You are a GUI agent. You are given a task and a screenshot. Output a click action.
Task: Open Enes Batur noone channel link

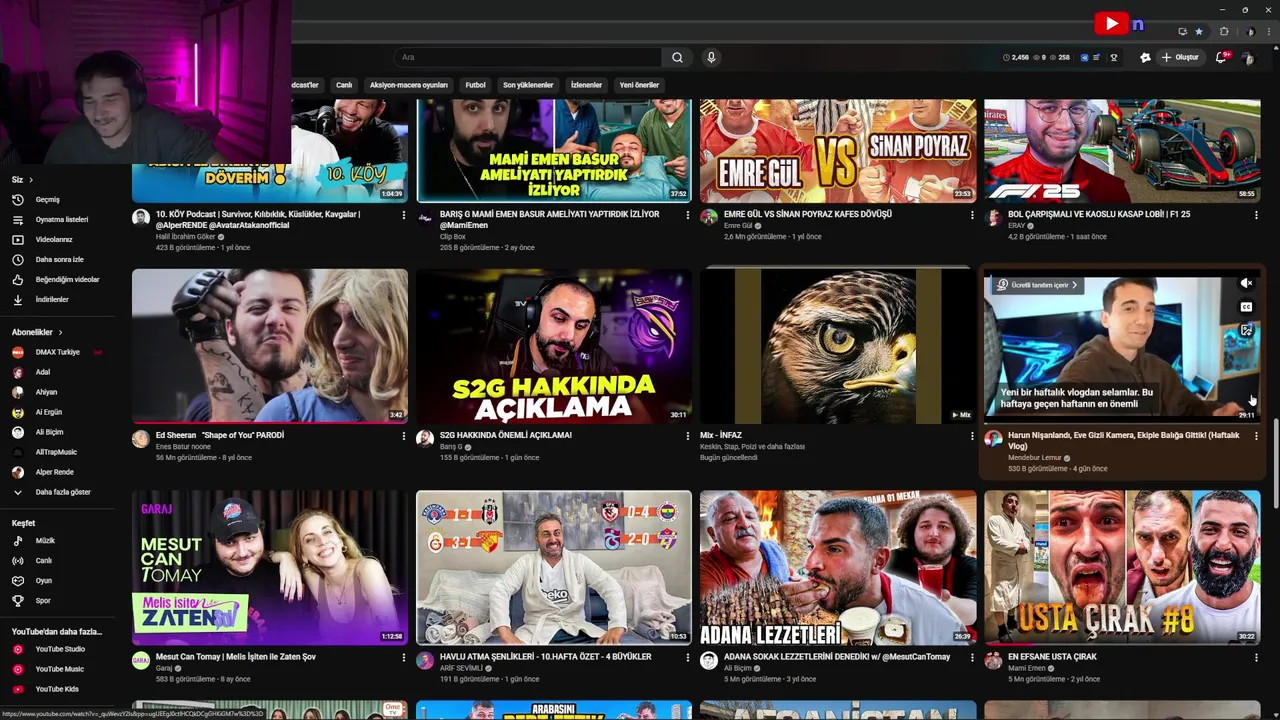(x=183, y=447)
